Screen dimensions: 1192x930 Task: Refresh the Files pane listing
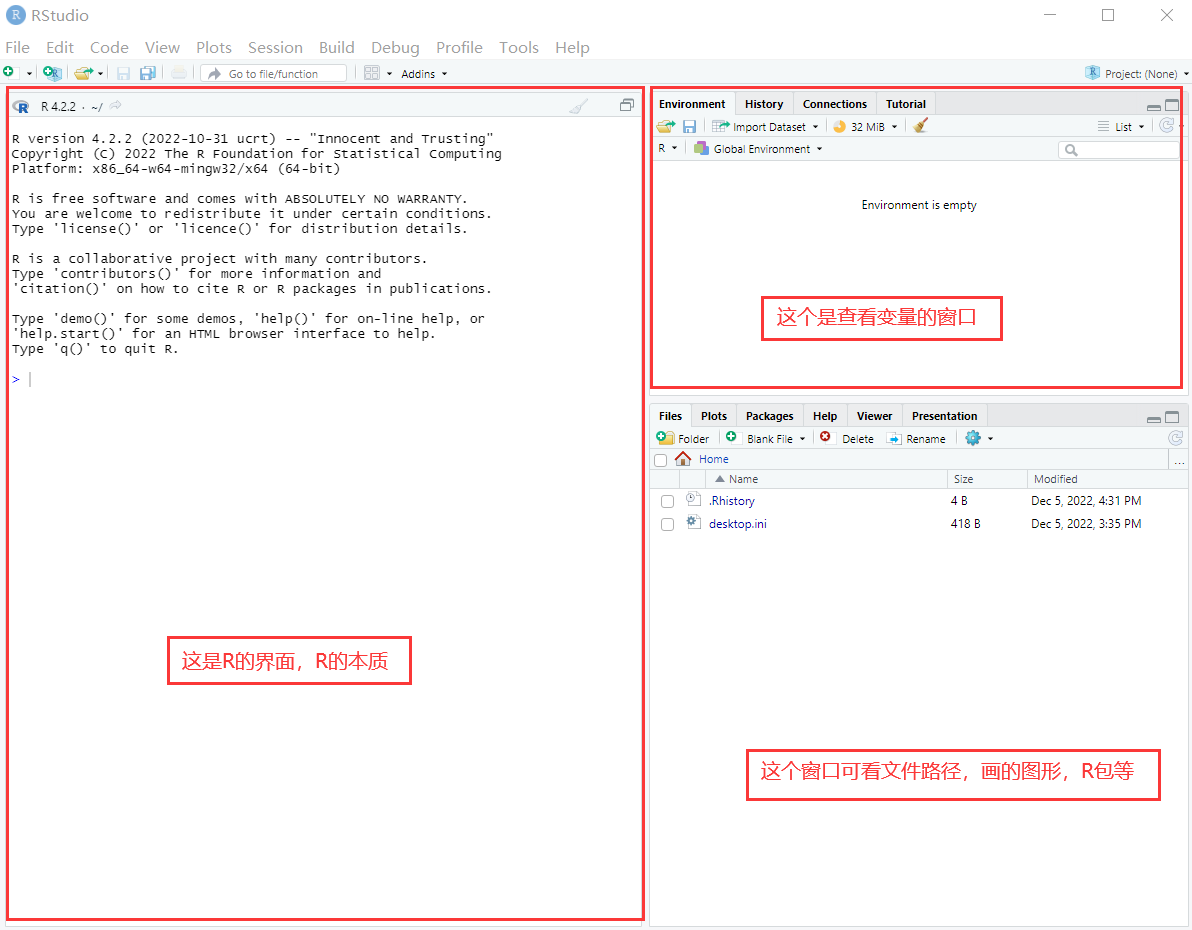[1175, 437]
